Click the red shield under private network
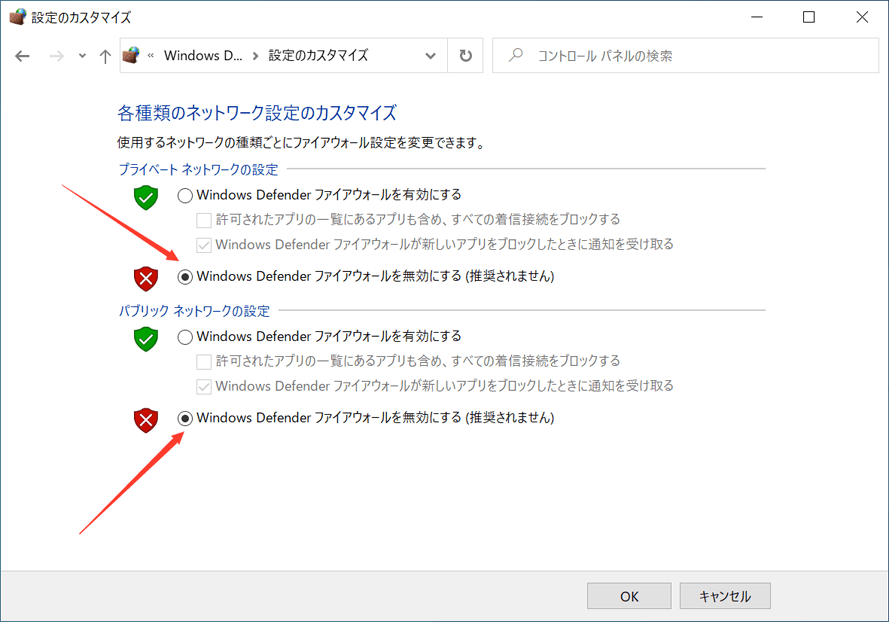Viewport: 889px width, 622px height. tap(146, 278)
